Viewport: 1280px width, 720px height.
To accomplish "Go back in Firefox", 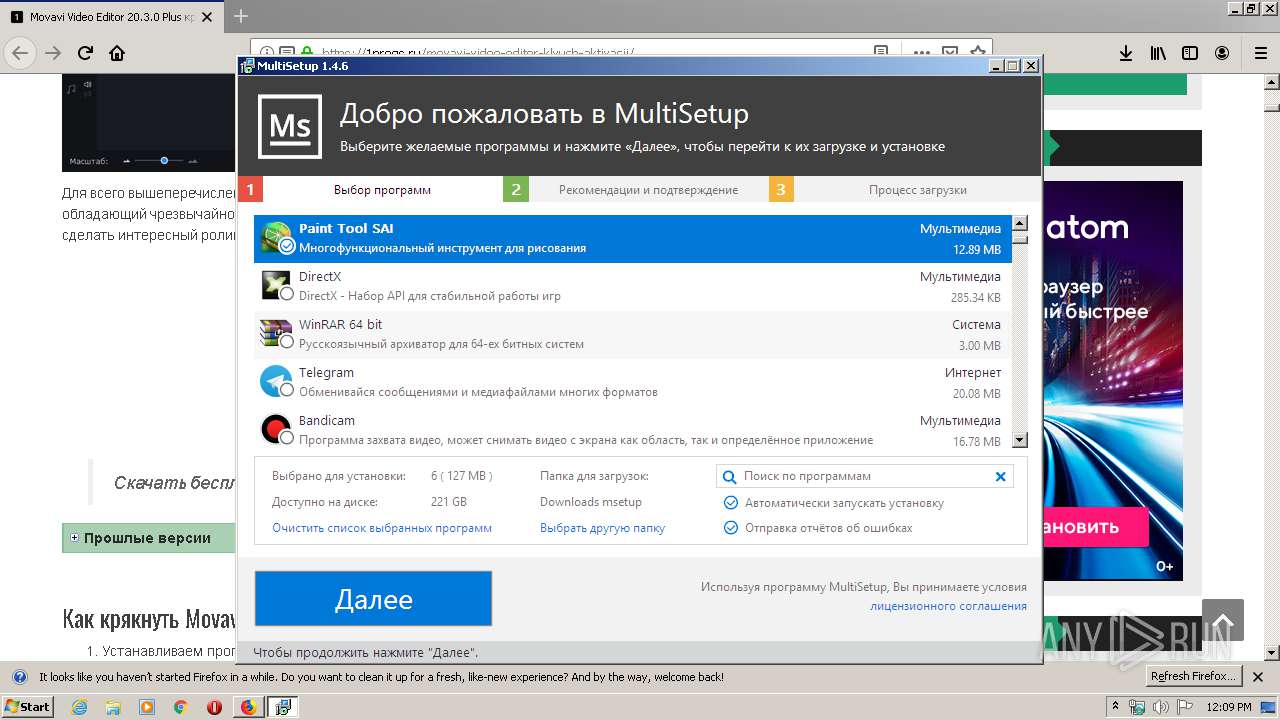I will pyautogui.click(x=20, y=53).
